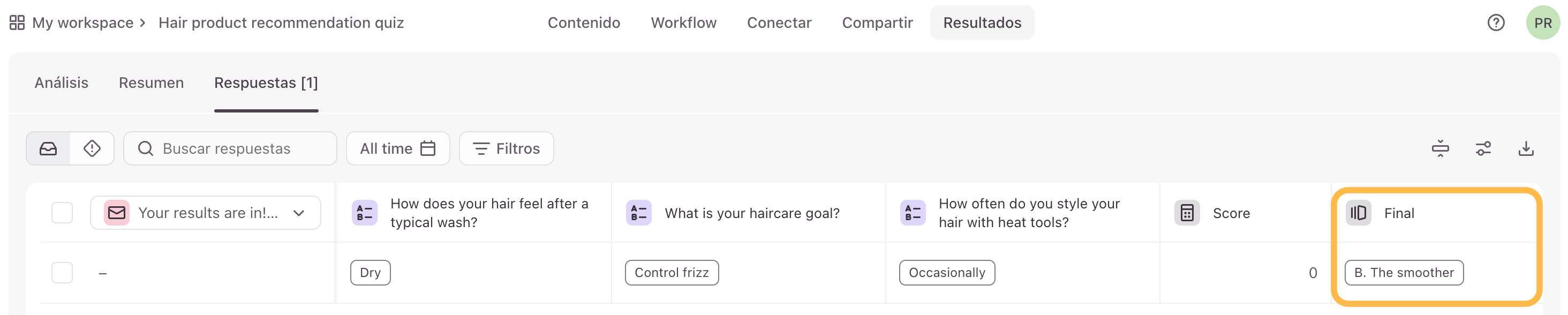The image size is (1568, 315).
Task: Click the download responses icon
Action: click(1525, 149)
